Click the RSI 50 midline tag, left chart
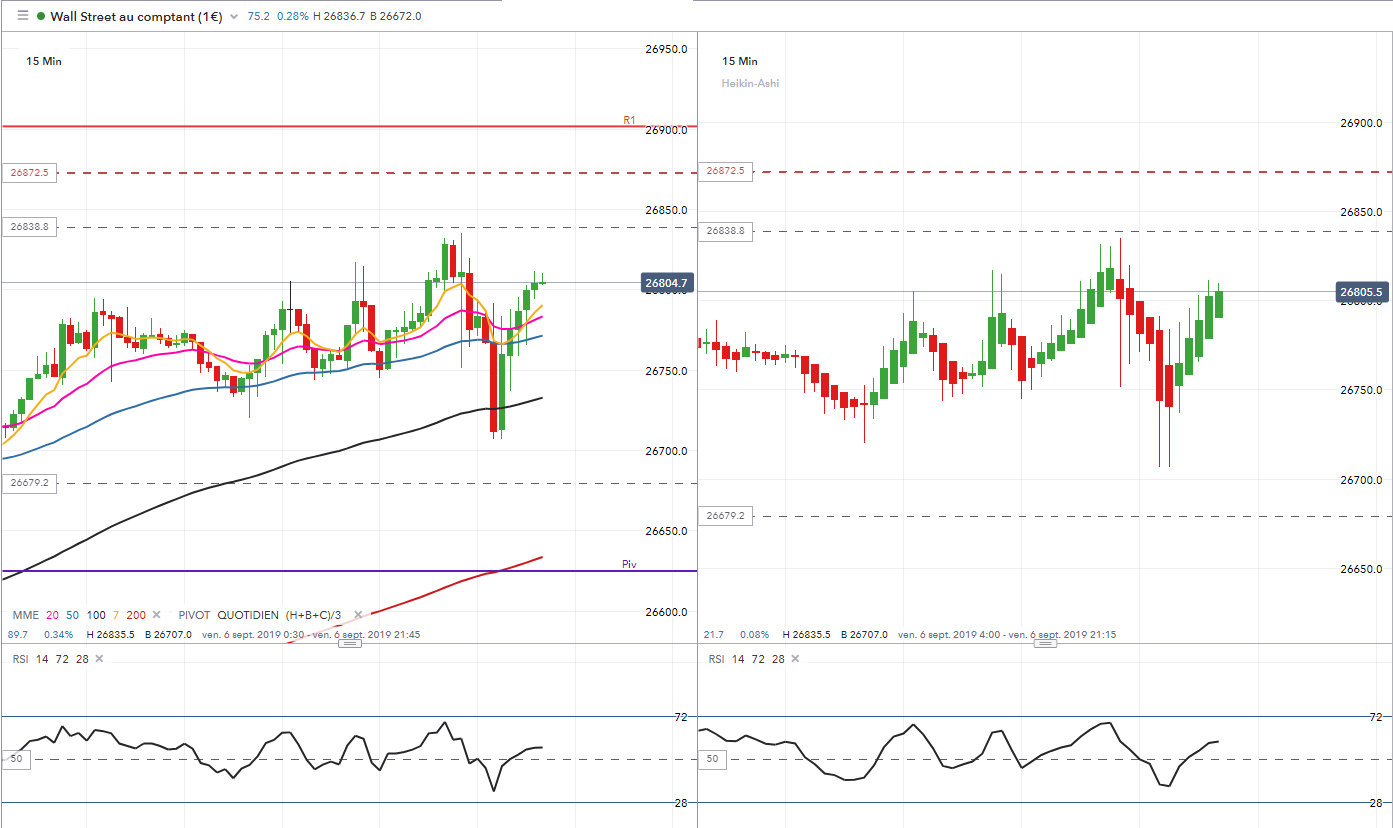This screenshot has height=828, width=1393. coord(15,759)
